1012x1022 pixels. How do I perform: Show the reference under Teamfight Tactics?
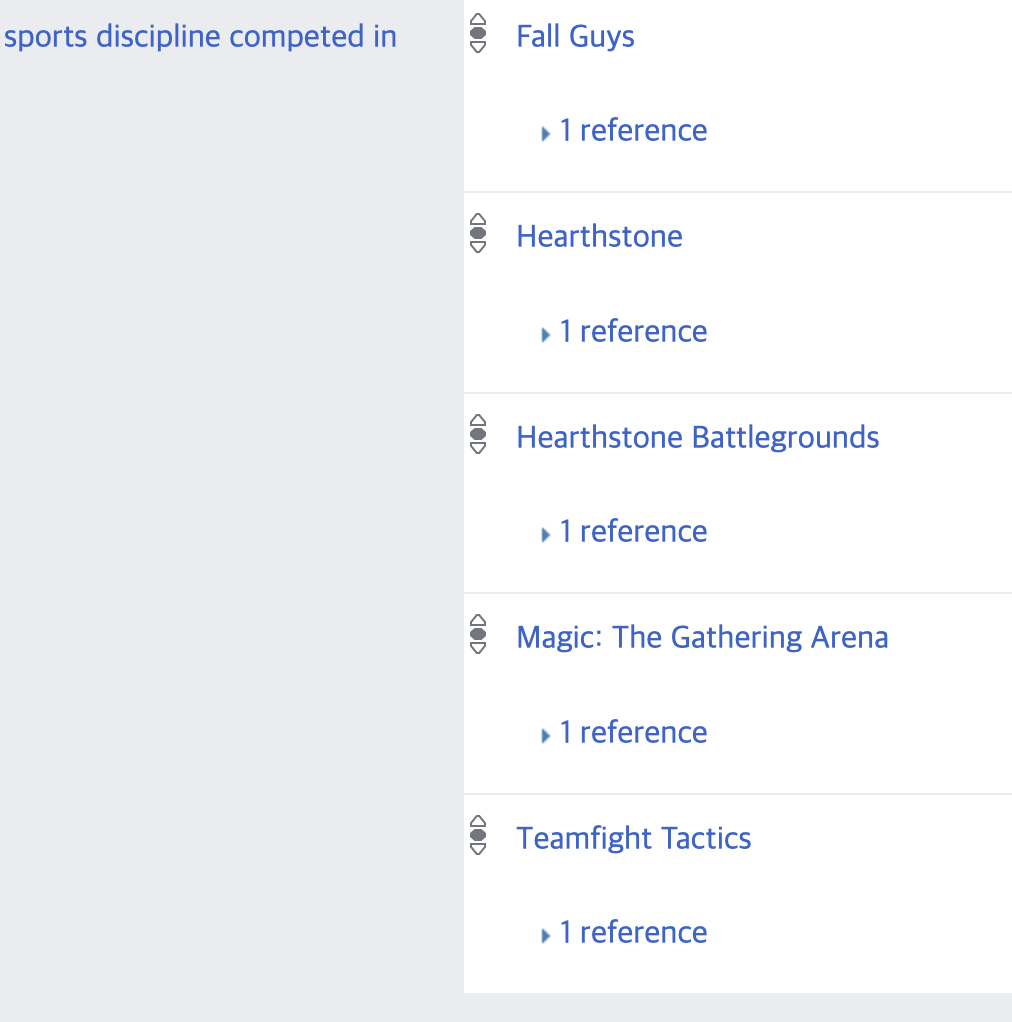coord(632,933)
